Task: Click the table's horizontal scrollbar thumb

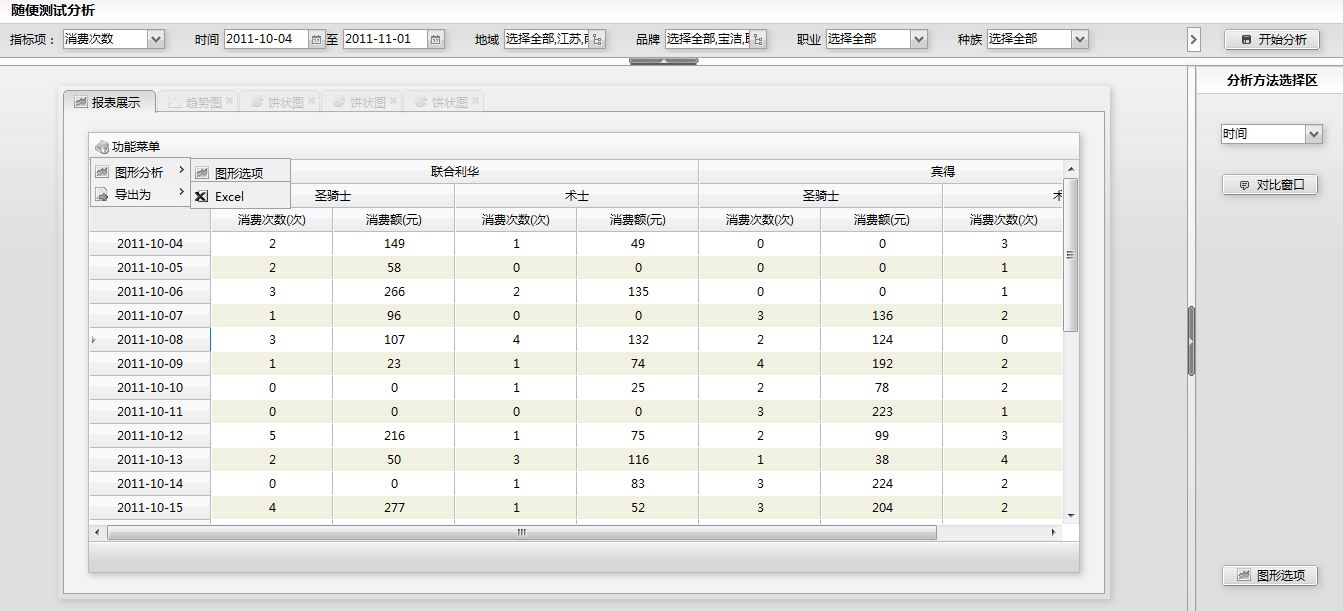Action: coord(522,532)
